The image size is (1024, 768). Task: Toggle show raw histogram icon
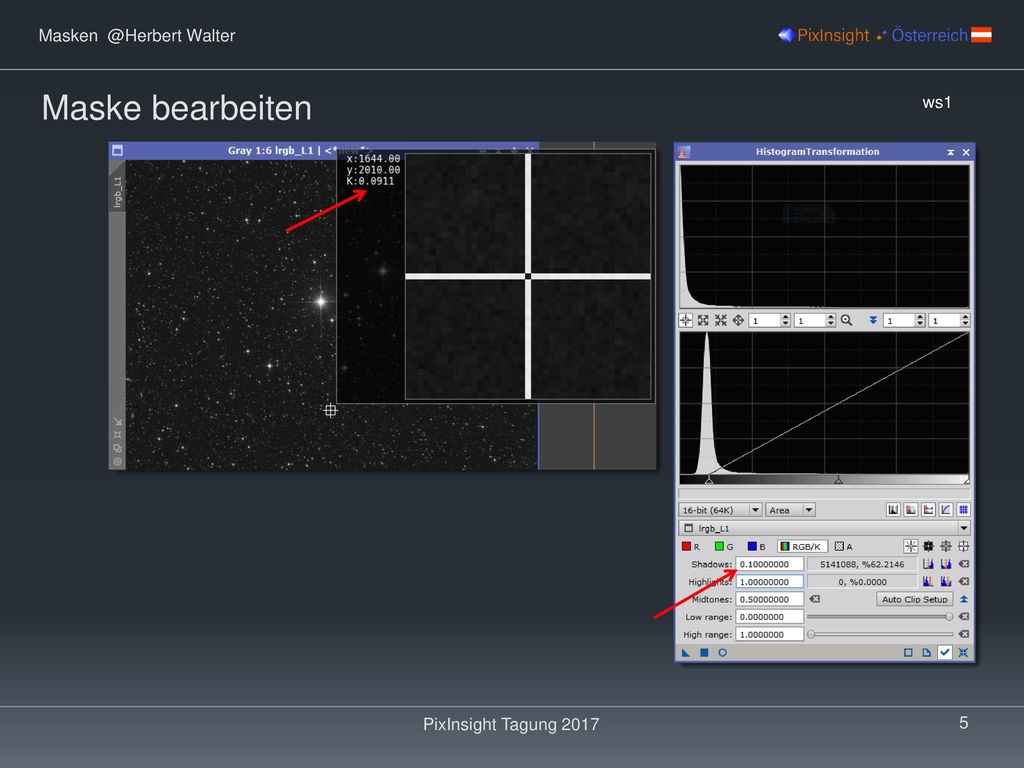click(893, 509)
